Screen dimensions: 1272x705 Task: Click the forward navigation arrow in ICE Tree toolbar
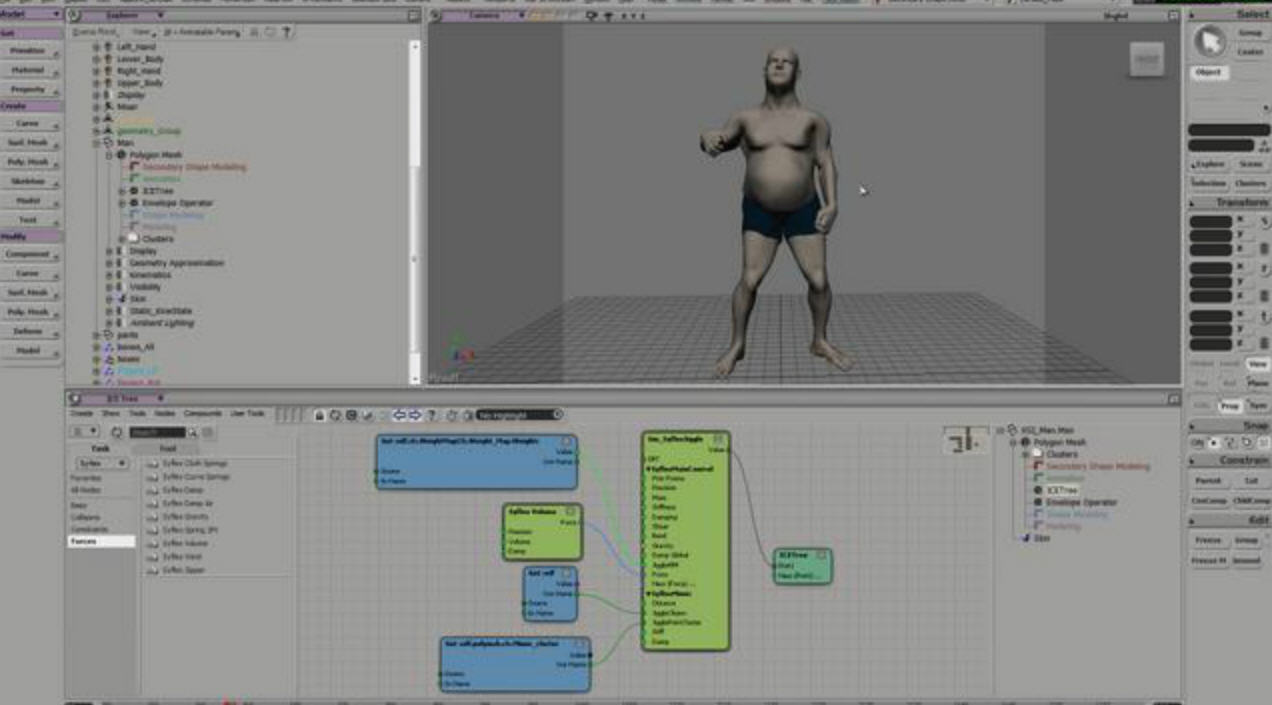click(x=416, y=414)
